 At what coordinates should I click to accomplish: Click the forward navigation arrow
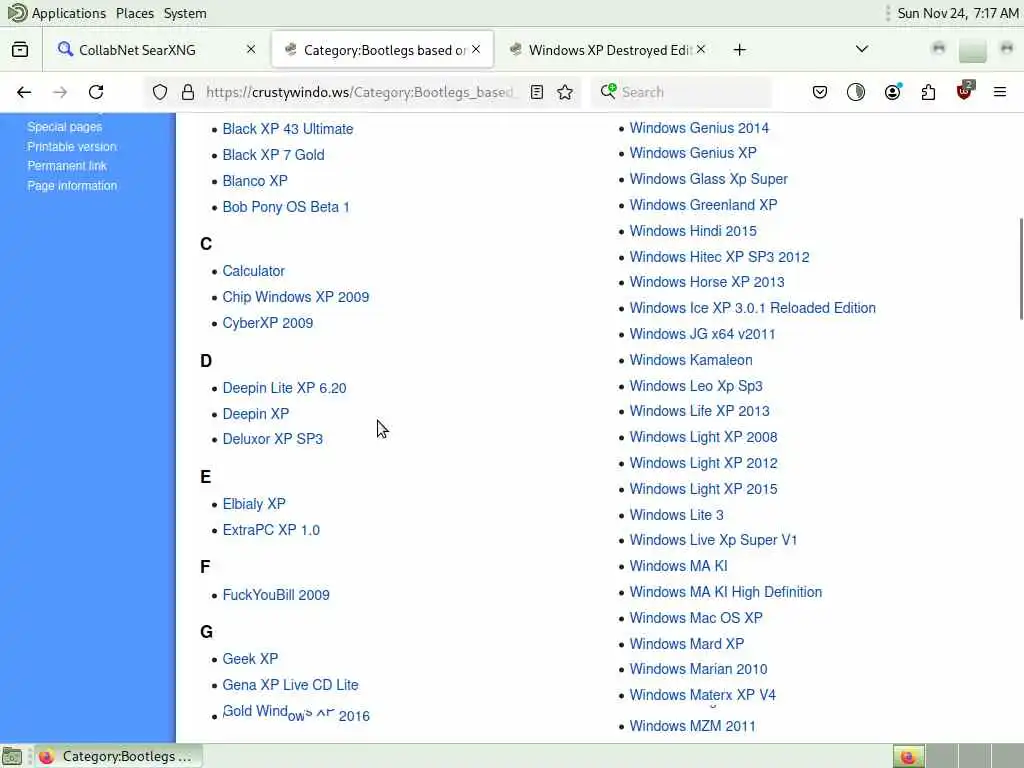pos(60,92)
